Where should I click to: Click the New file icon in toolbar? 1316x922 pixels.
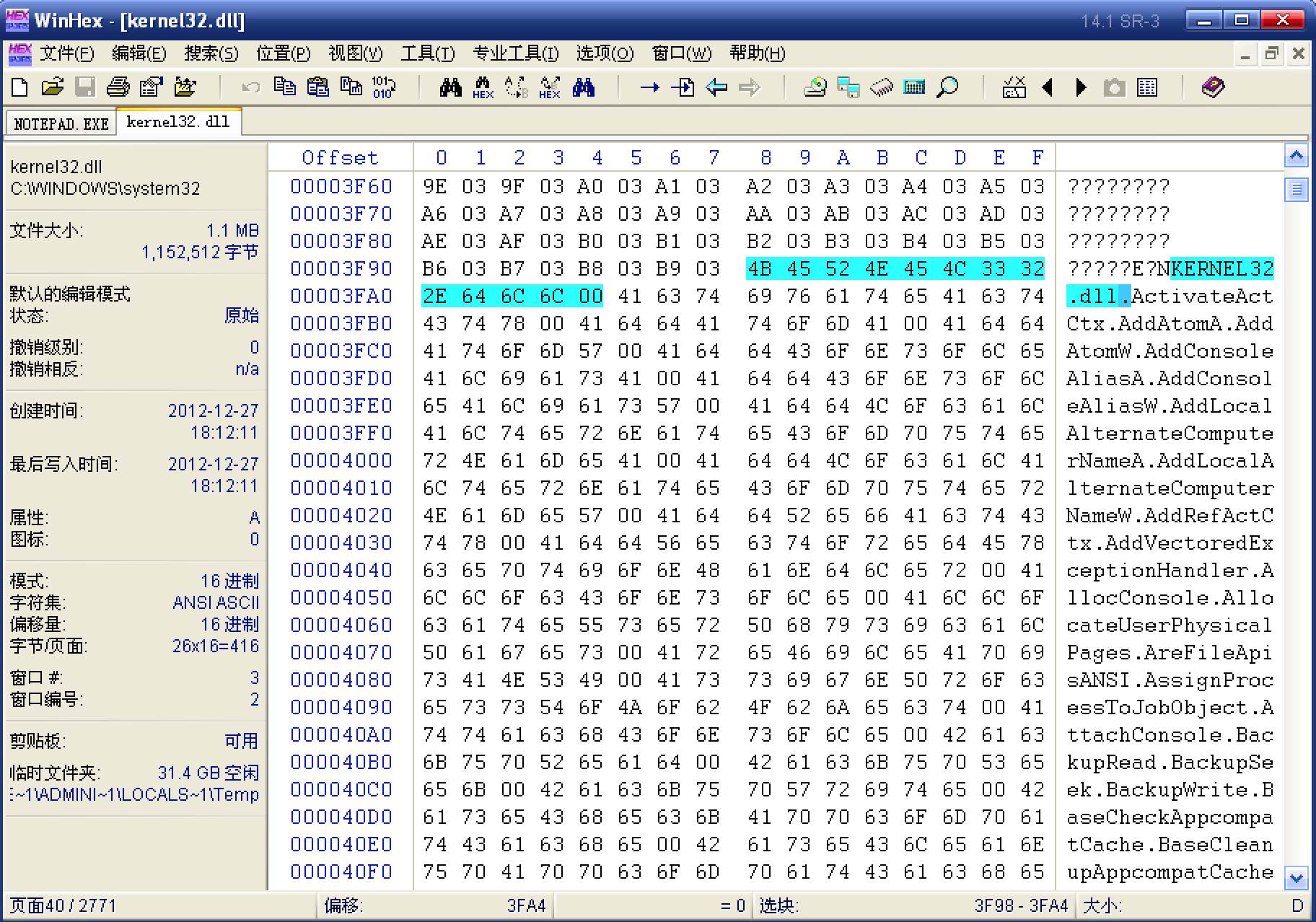click(20, 88)
